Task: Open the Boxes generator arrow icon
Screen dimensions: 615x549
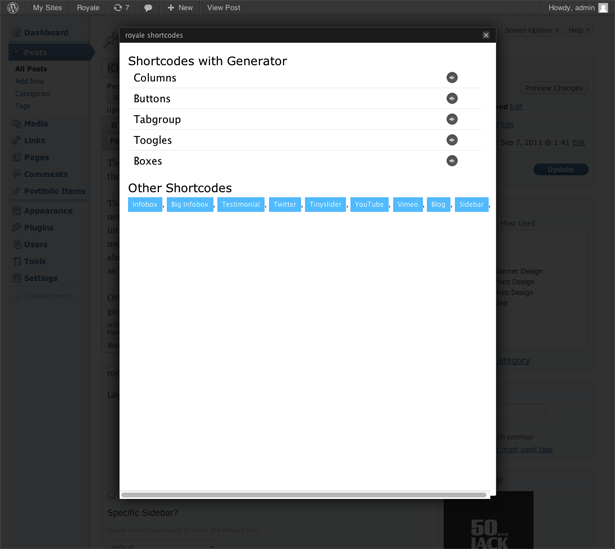Action: (x=452, y=161)
